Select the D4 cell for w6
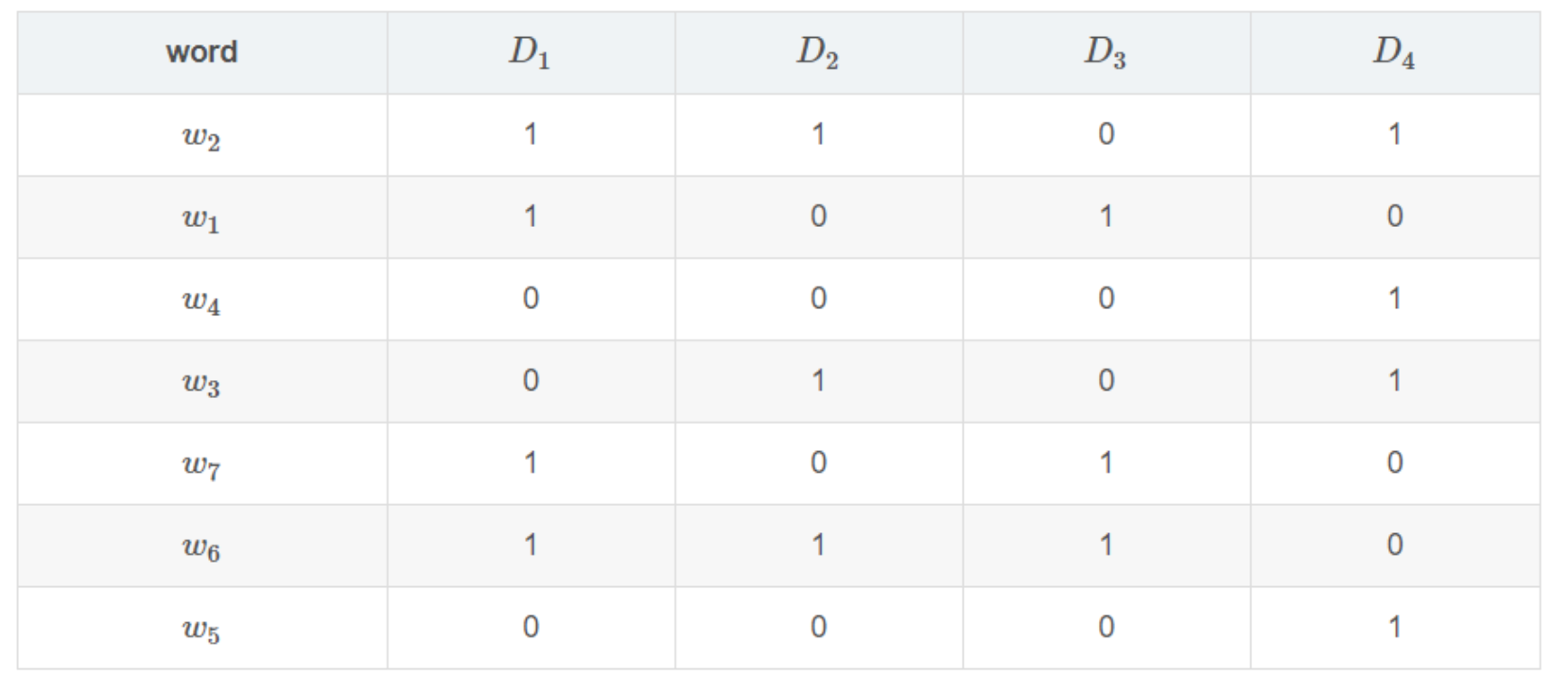 click(1394, 546)
